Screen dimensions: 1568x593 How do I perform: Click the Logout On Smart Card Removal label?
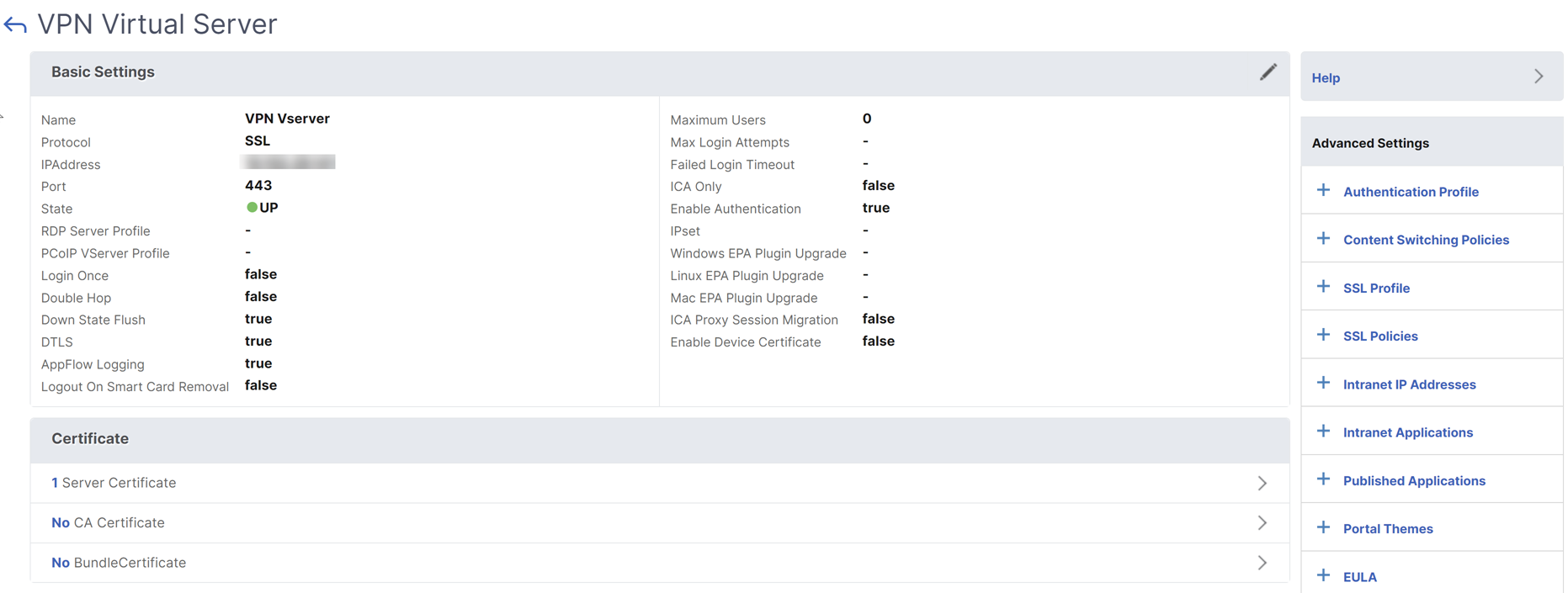tap(135, 387)
